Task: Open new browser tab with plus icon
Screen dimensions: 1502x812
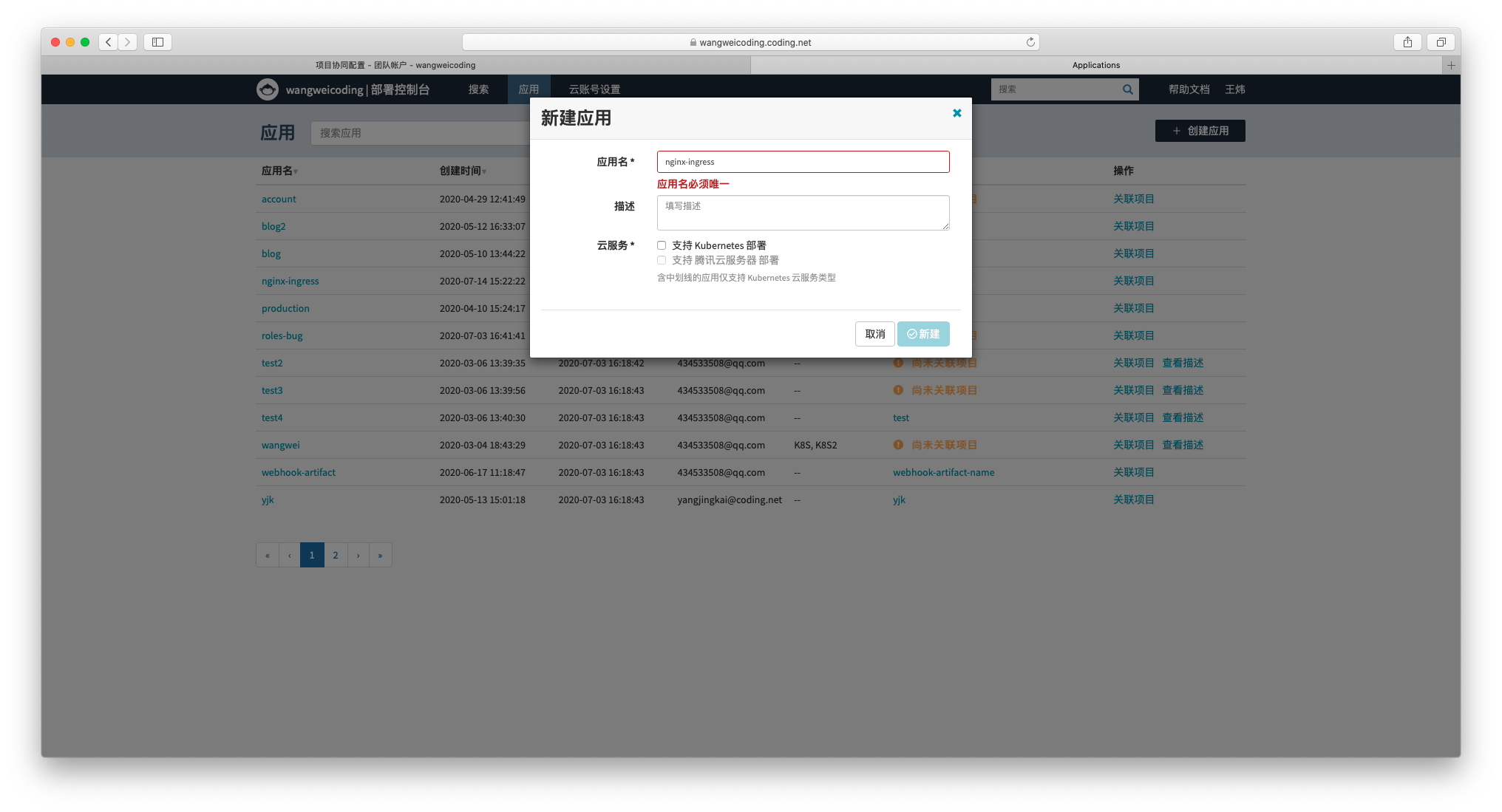Action: pyautogui.click(x=1451, y=65)
